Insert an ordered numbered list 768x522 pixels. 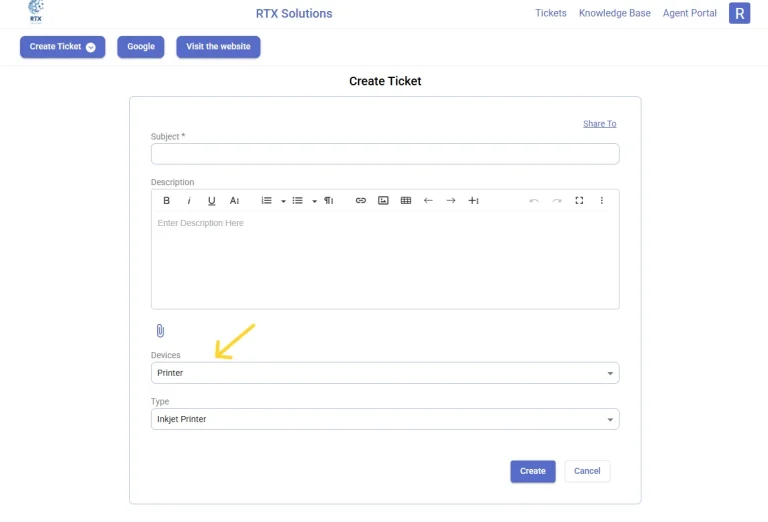[x=266, y=200]
